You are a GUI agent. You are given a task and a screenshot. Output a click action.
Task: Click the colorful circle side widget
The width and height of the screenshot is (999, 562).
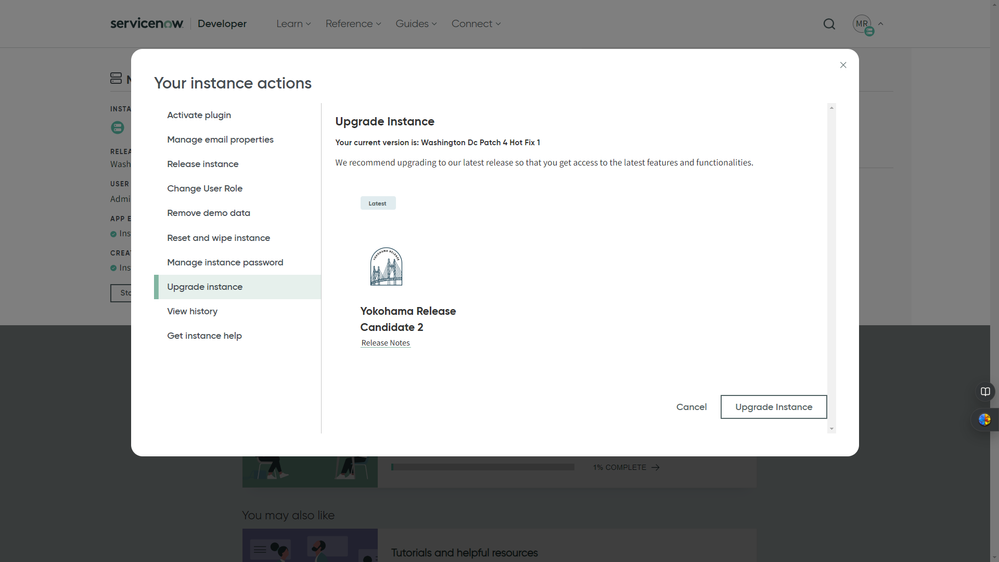point(985,420)
